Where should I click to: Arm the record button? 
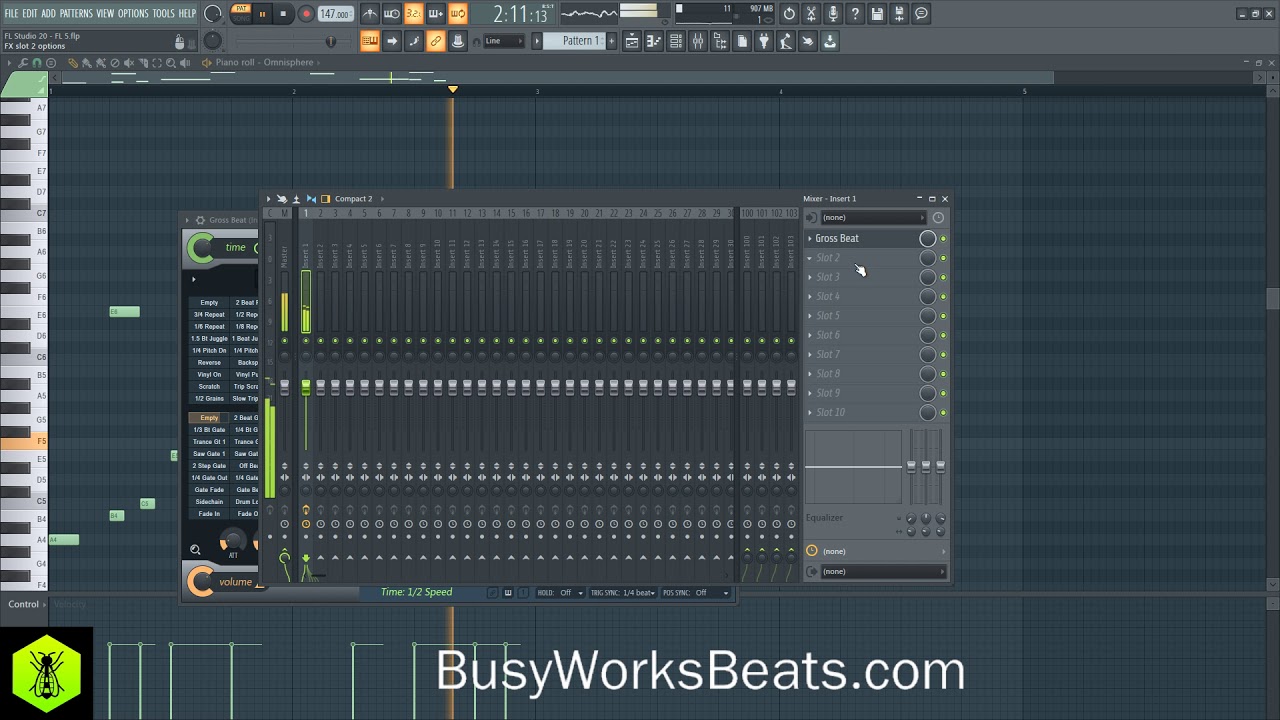pyautogui.click(x=306, y=14)
